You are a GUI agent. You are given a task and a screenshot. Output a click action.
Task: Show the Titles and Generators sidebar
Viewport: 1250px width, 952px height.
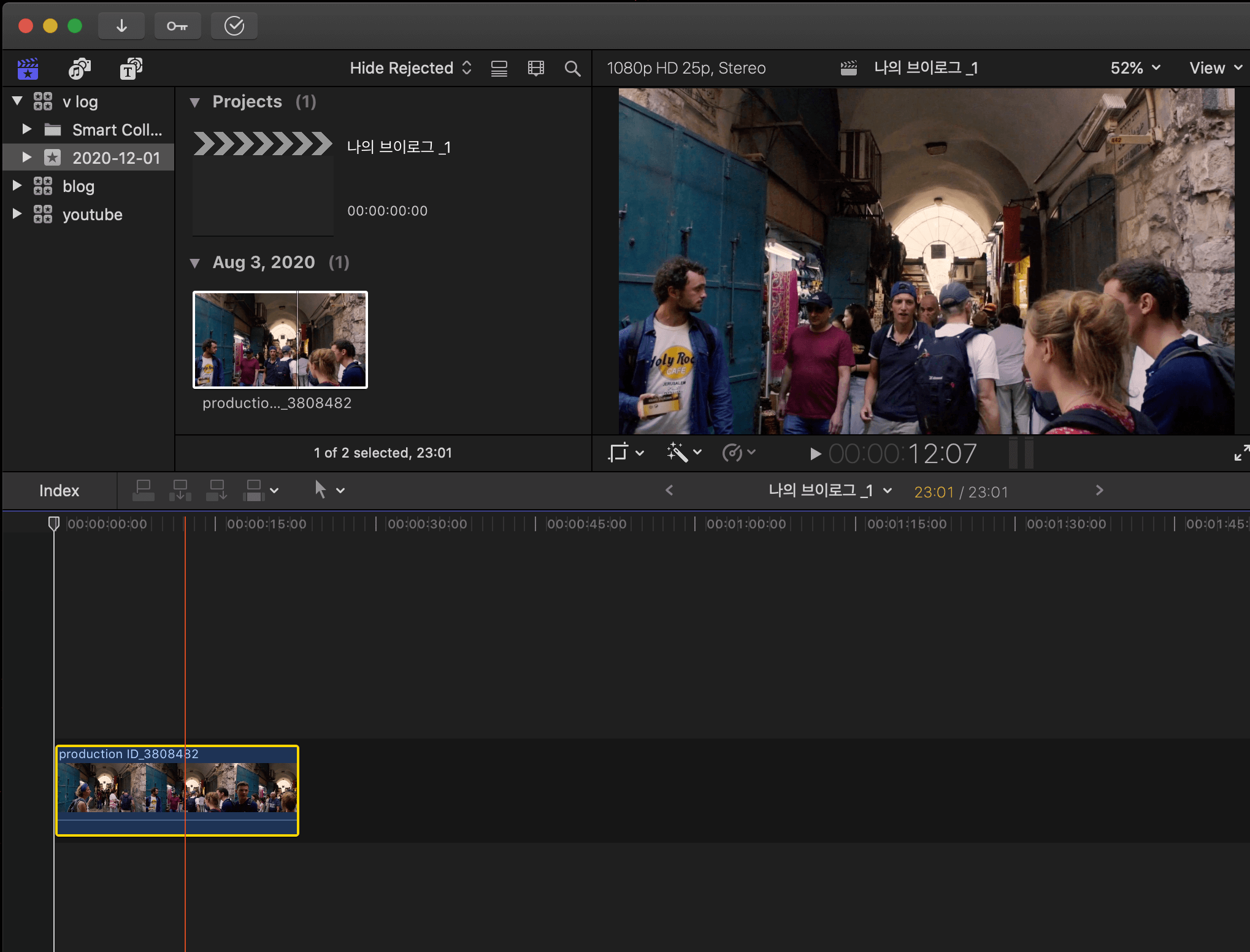point(131,68)
